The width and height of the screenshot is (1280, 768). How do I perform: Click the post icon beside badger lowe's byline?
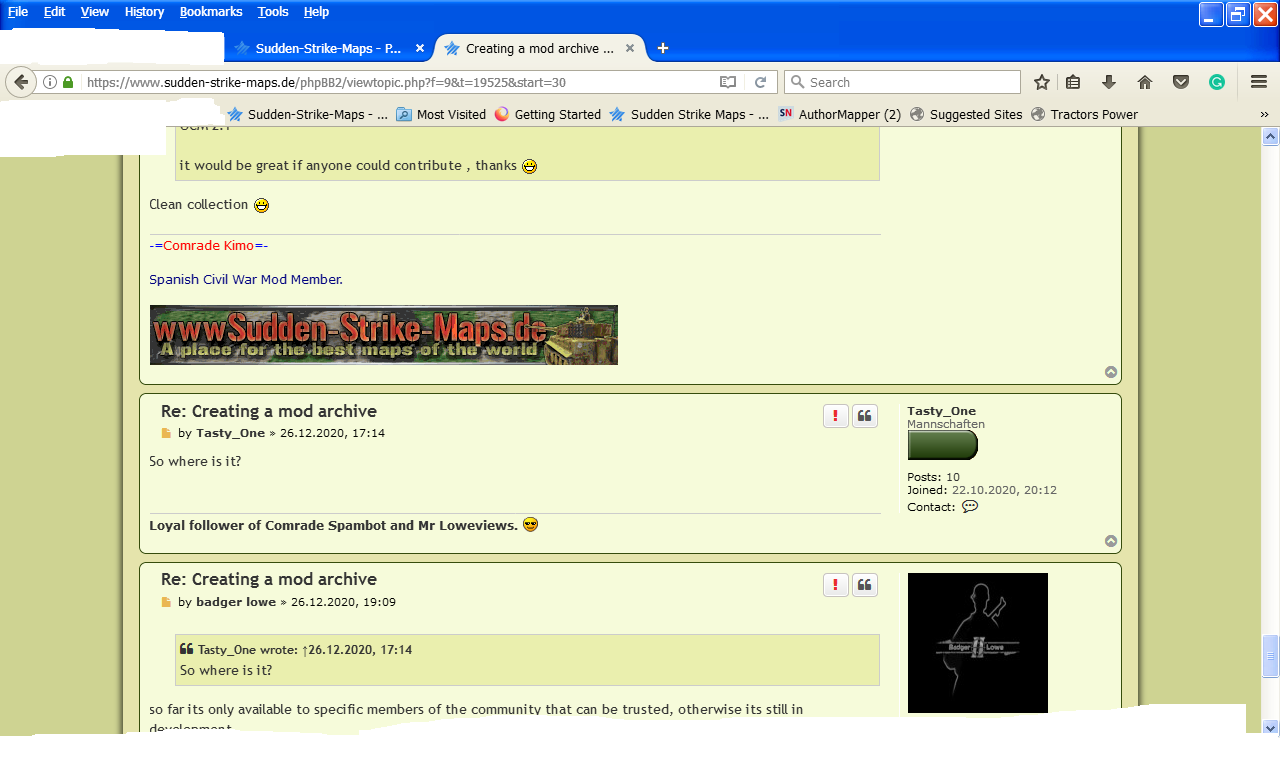pyautogui.click(x=167, y=603)
